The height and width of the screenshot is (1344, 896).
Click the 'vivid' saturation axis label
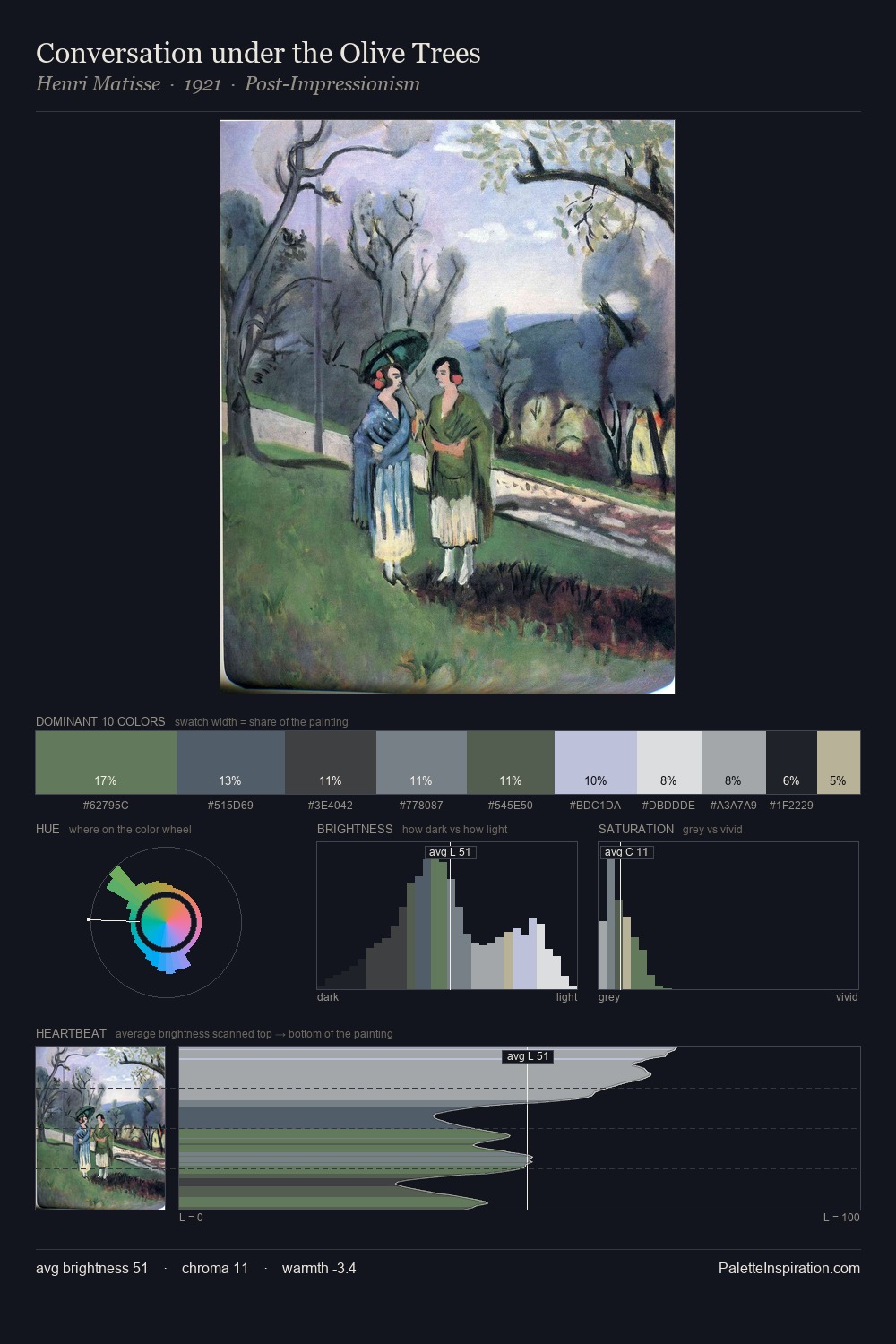(x=847, y=997)
